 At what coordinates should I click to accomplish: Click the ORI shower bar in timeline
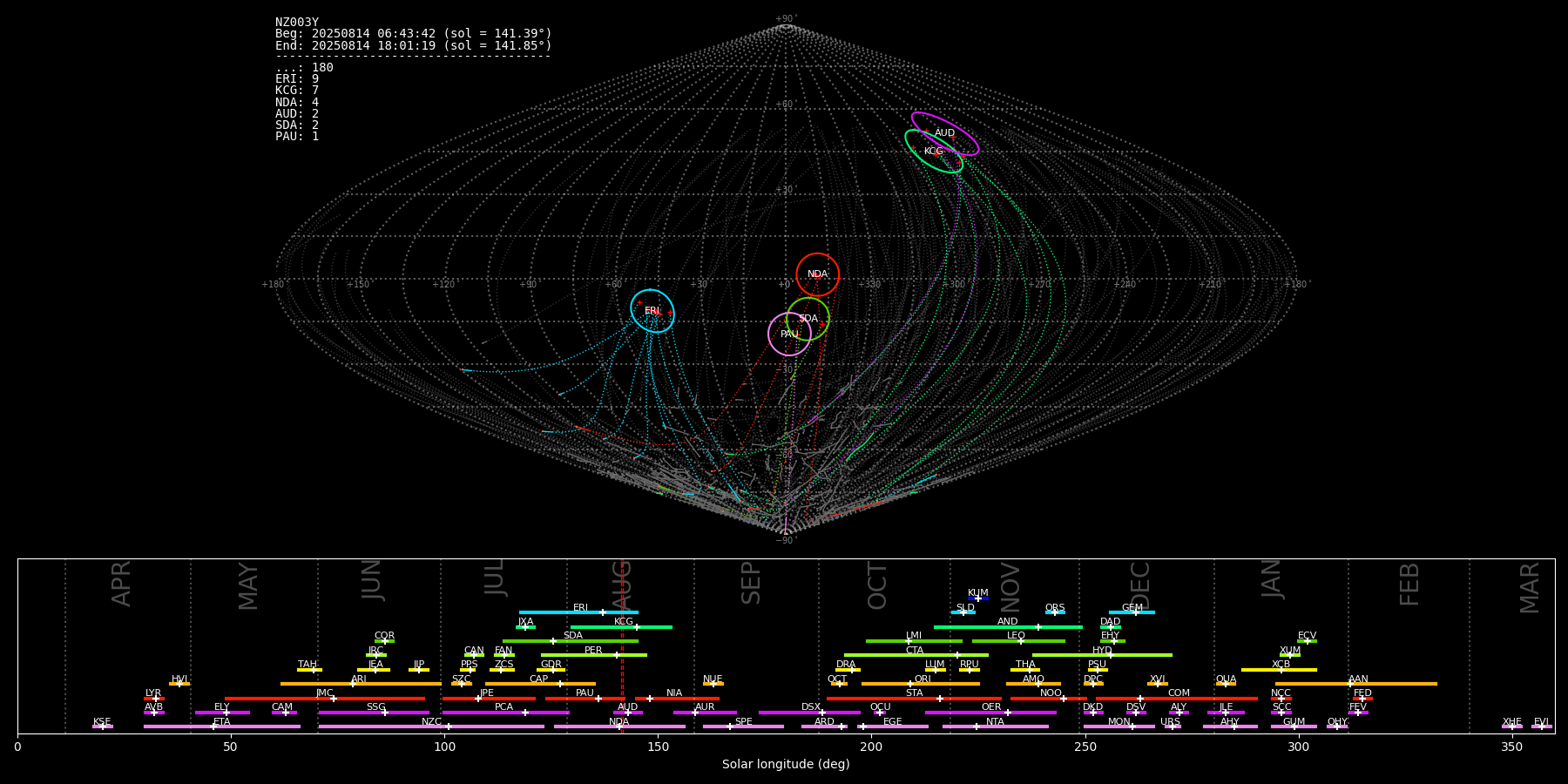pos(921,684)
